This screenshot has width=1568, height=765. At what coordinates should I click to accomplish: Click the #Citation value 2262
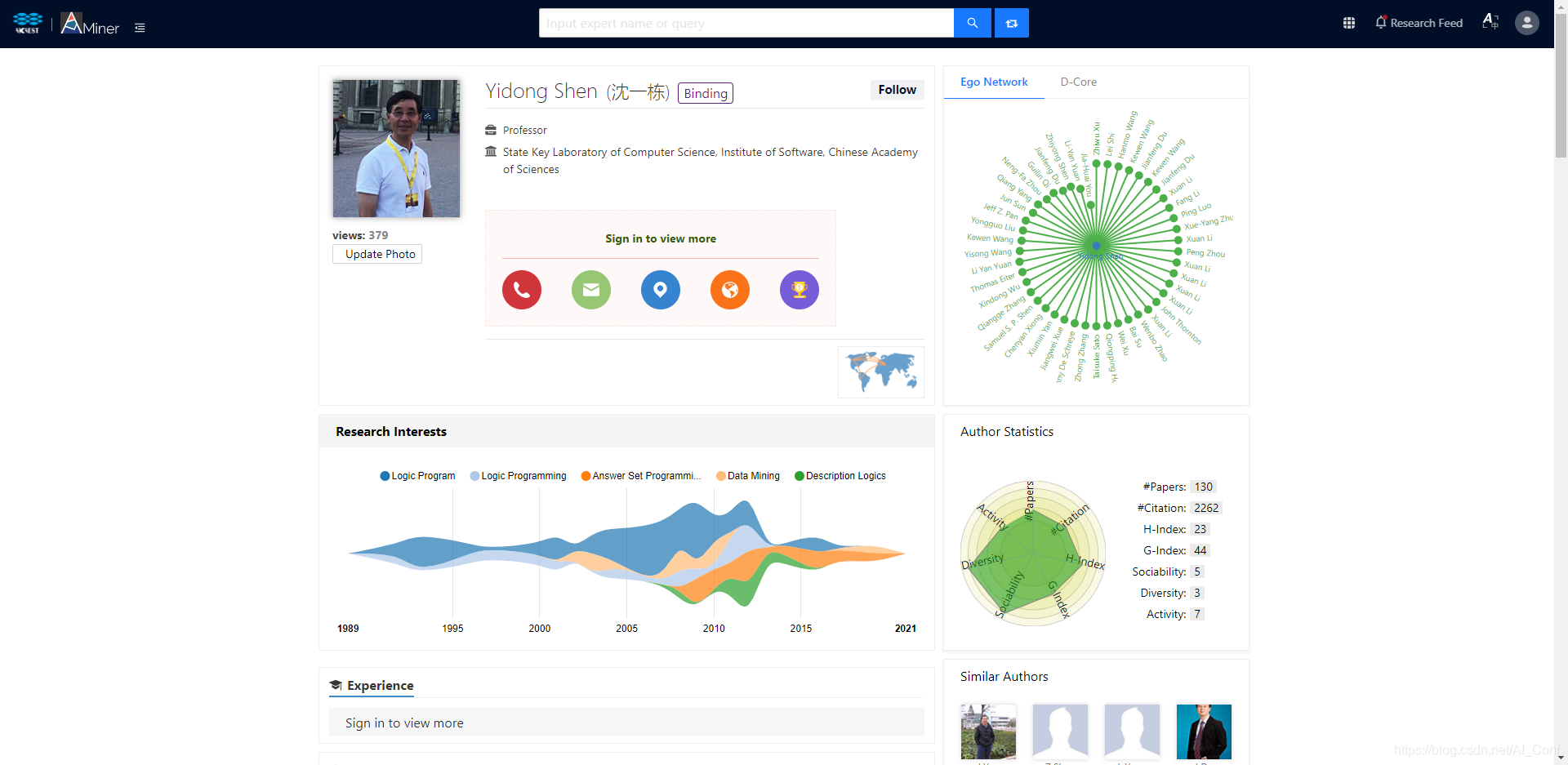pyautogui.click(x=1205, y=508)
